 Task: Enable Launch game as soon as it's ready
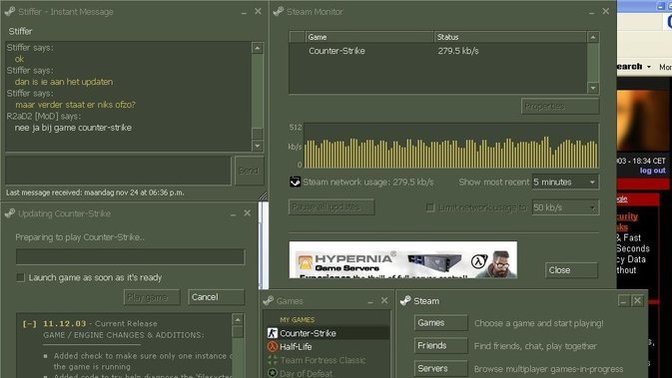coord(20,278)
